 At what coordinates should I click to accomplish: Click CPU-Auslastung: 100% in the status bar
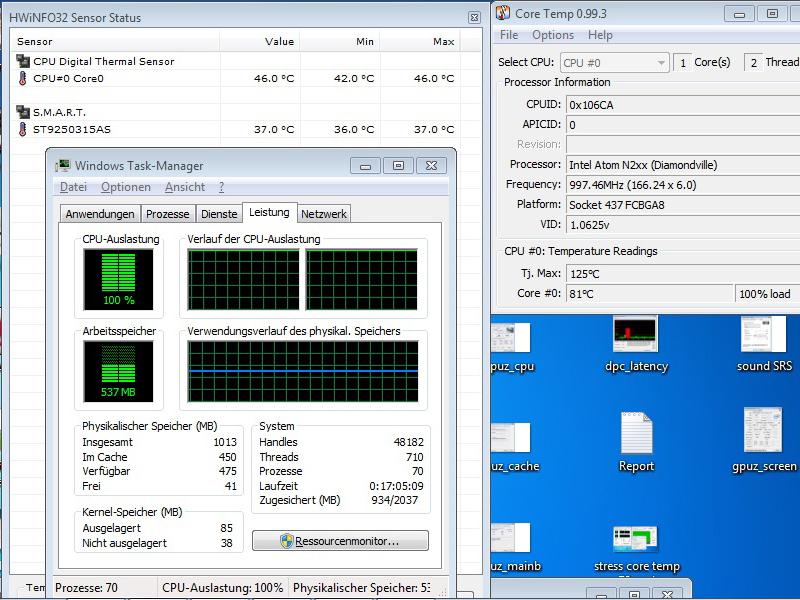click(x=222, y=588)
